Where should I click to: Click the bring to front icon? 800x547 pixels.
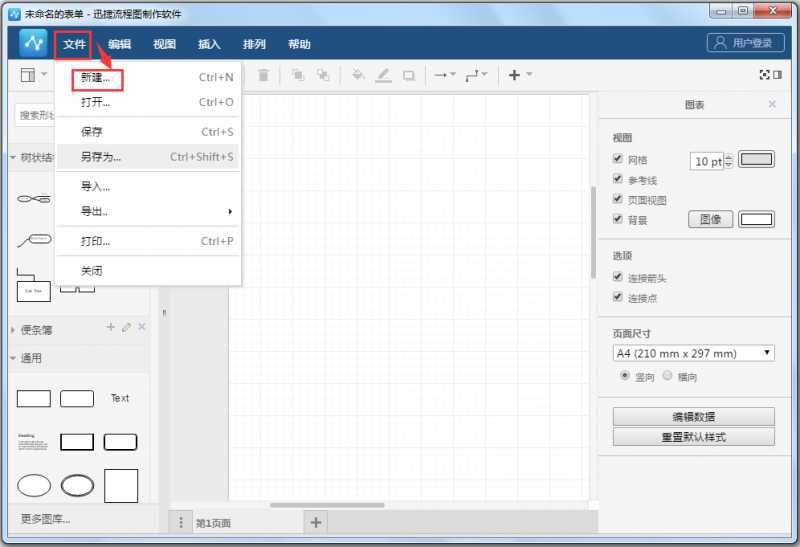(x=297, y=75)
